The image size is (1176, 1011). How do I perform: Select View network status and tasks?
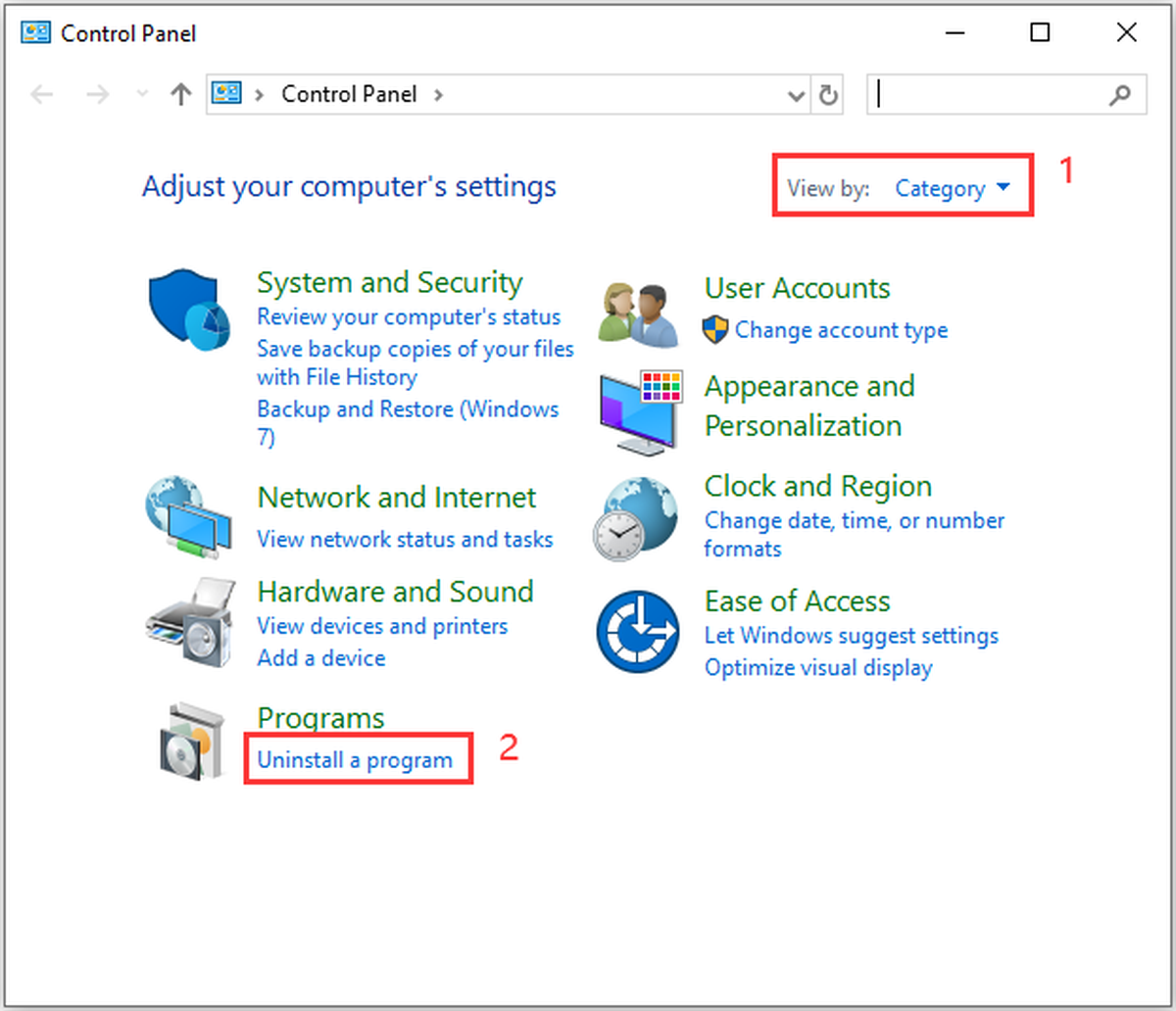pos(405,539)
